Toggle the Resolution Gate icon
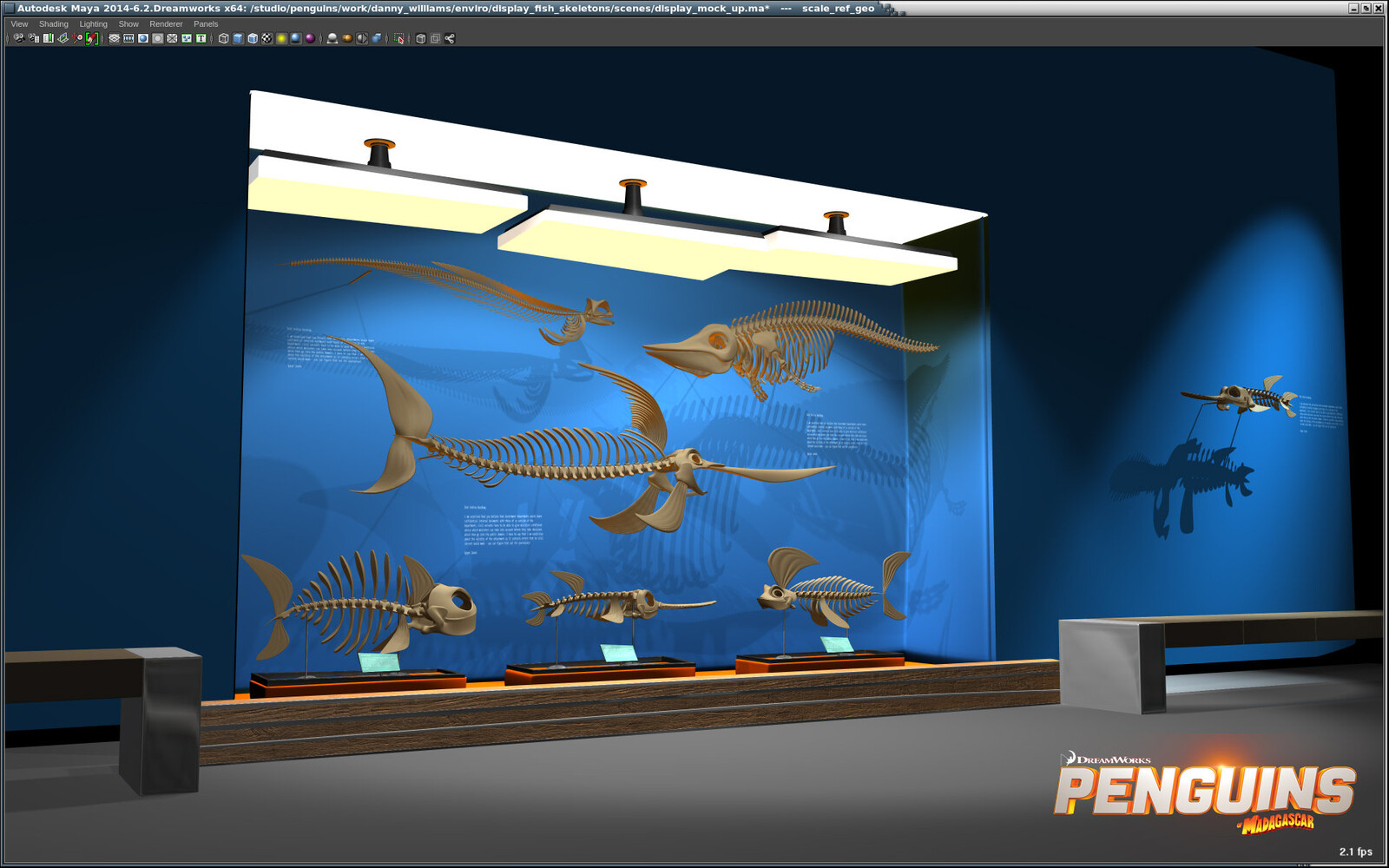The height and width of the screenshot is (868, 1389). click(143, 38)
